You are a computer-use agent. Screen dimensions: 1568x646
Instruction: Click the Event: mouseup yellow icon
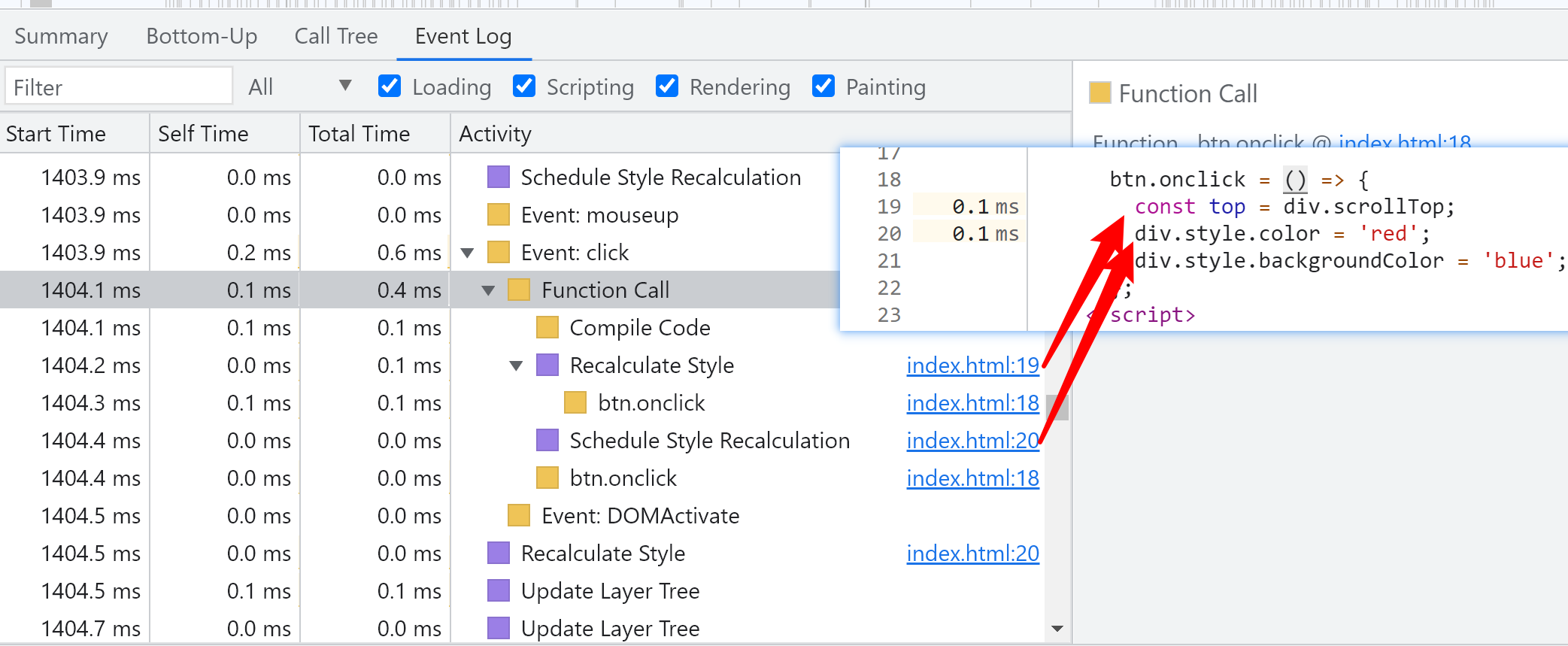[499, 215]
